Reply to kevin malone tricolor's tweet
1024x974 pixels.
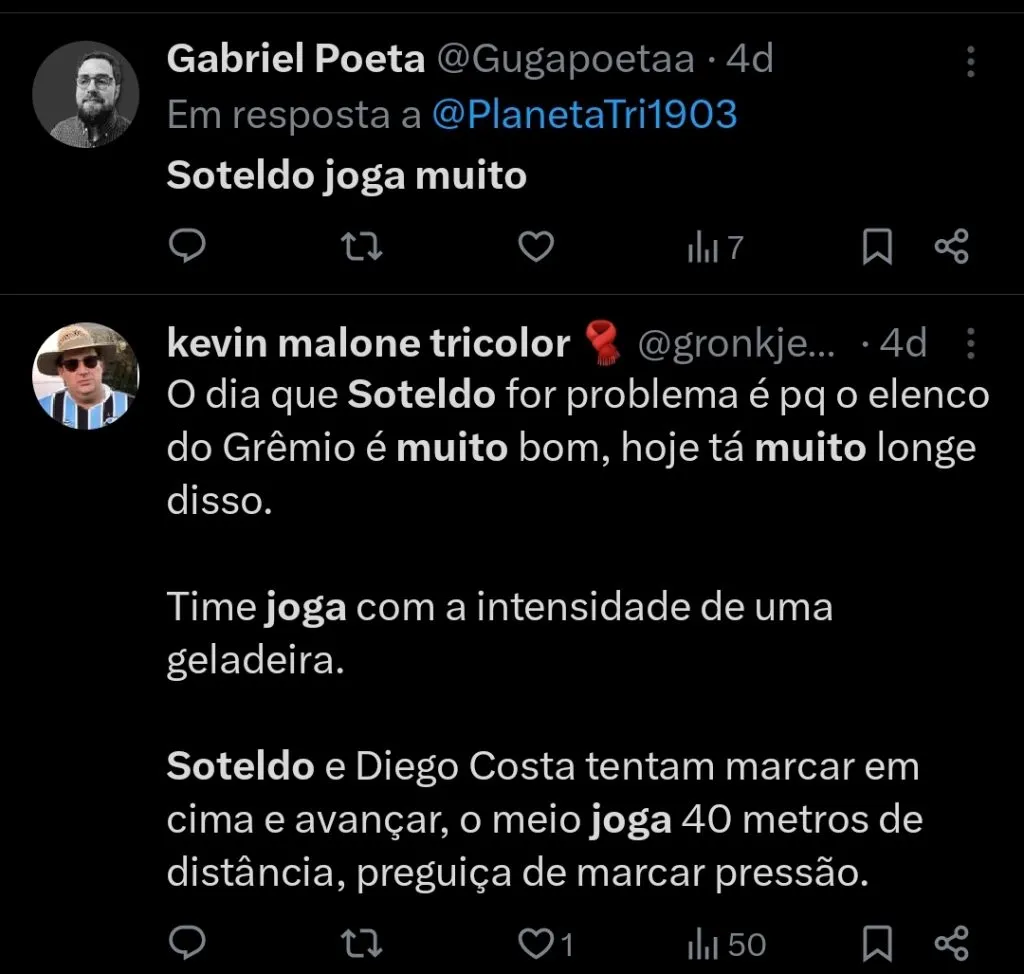[x=187, y=942]
